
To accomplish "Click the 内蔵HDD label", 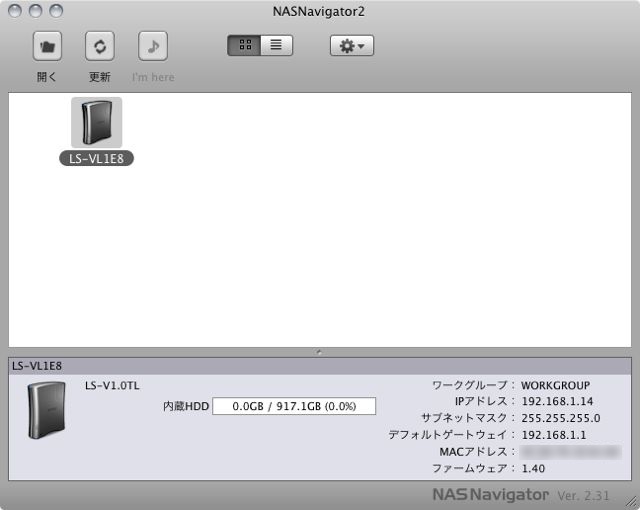I will 186,406.
